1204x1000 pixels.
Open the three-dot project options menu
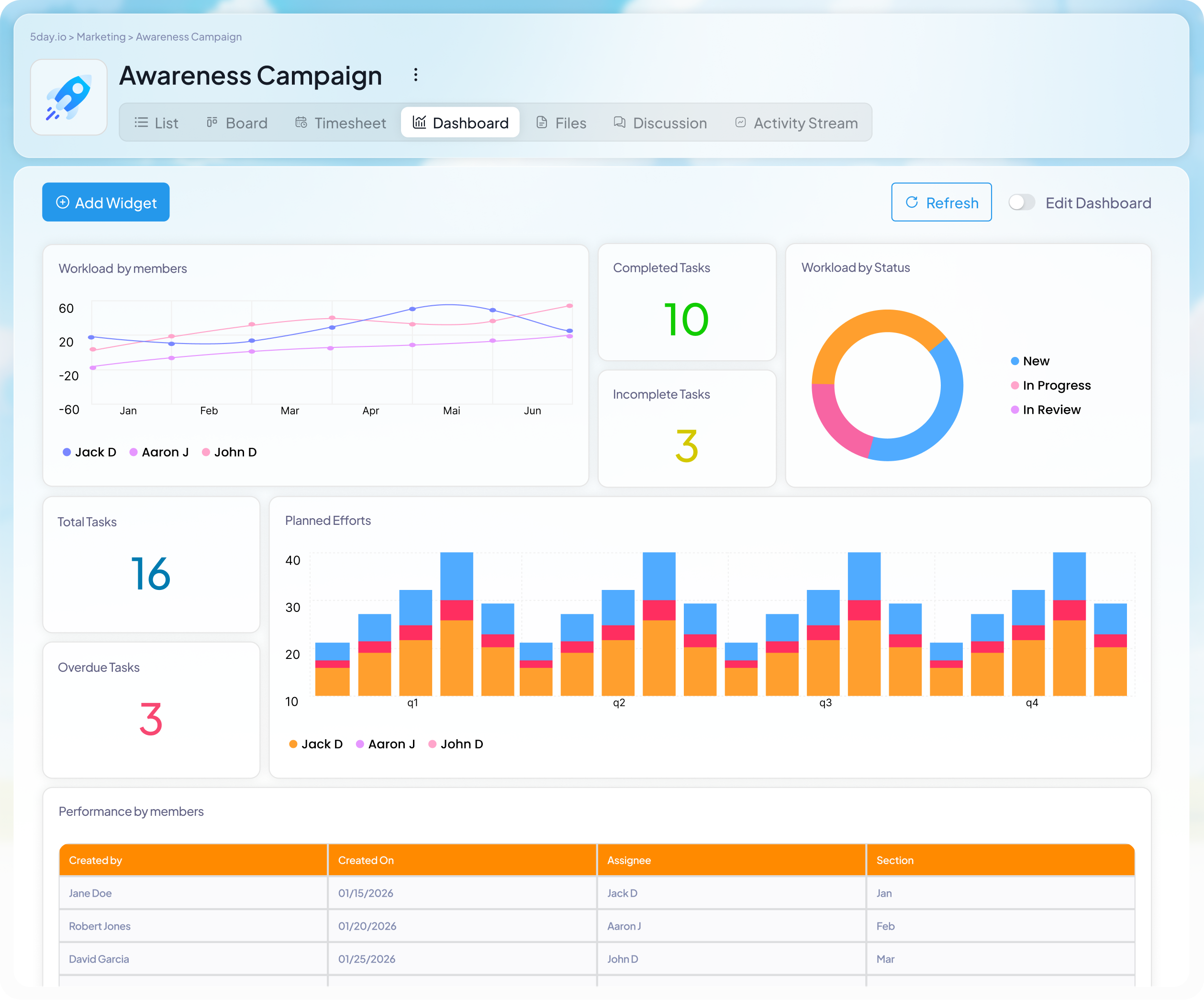click(x=416, y=75)
